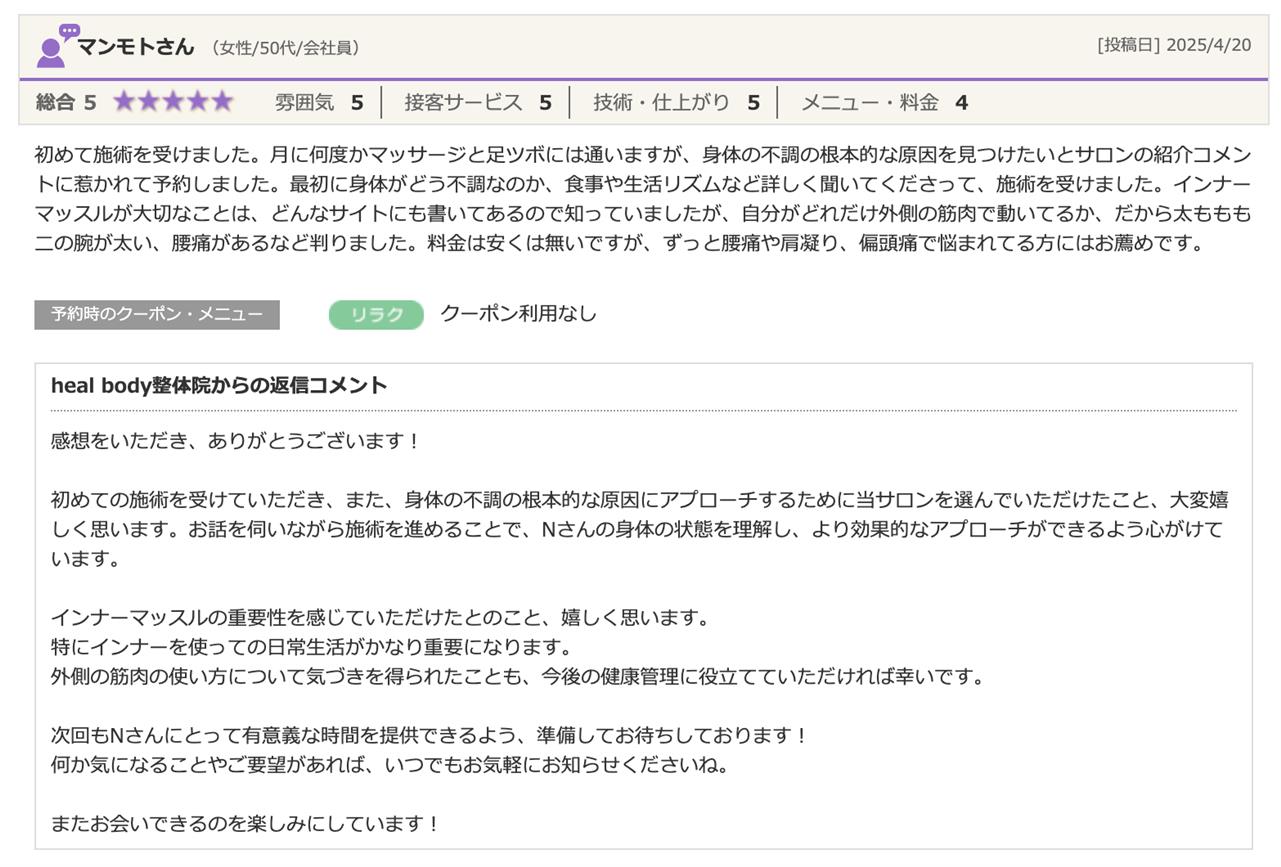Click the review text starting 初めて施術を受けました
This screenshot has height=867, width=1281.
point(640,199)
